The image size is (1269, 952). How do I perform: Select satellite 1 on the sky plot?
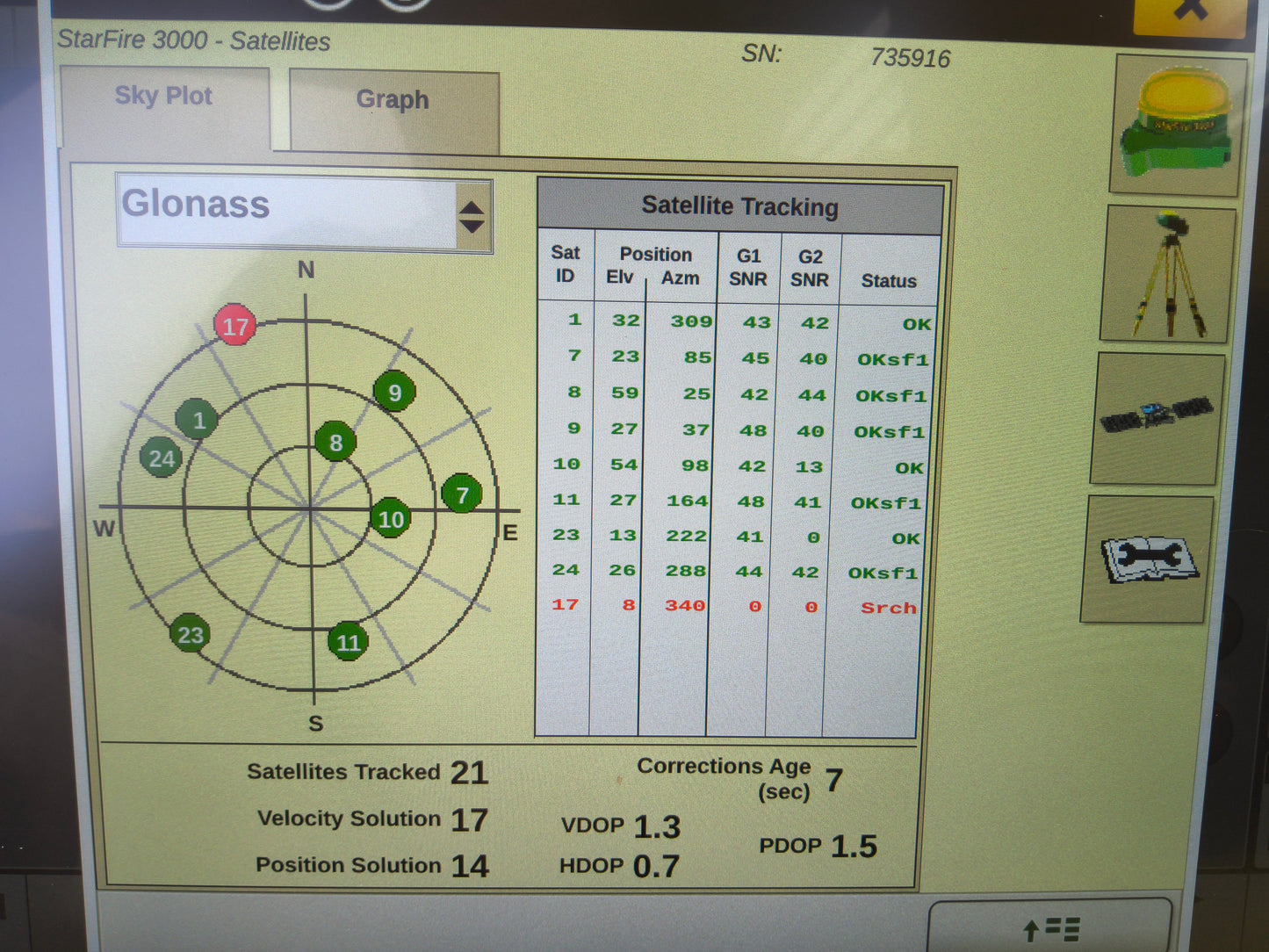point(198,420)
